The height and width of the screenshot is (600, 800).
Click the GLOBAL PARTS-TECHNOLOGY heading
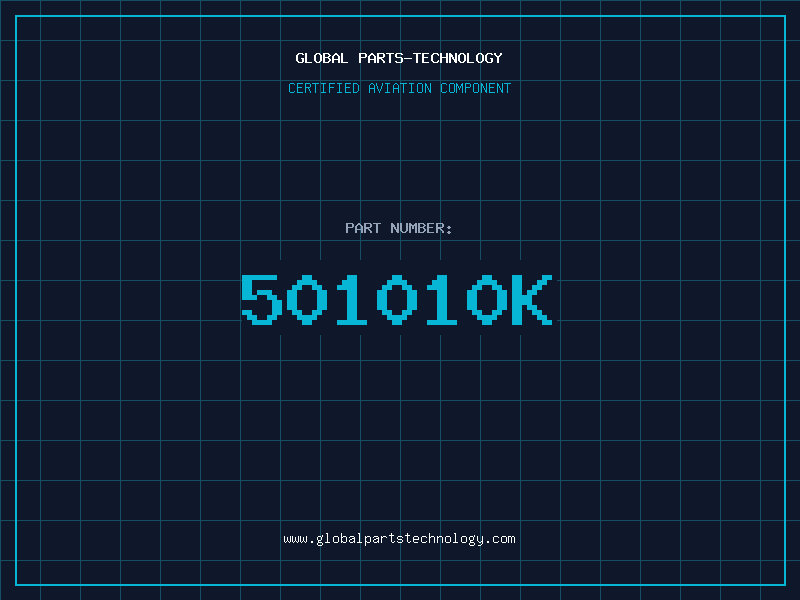point(399,58)
